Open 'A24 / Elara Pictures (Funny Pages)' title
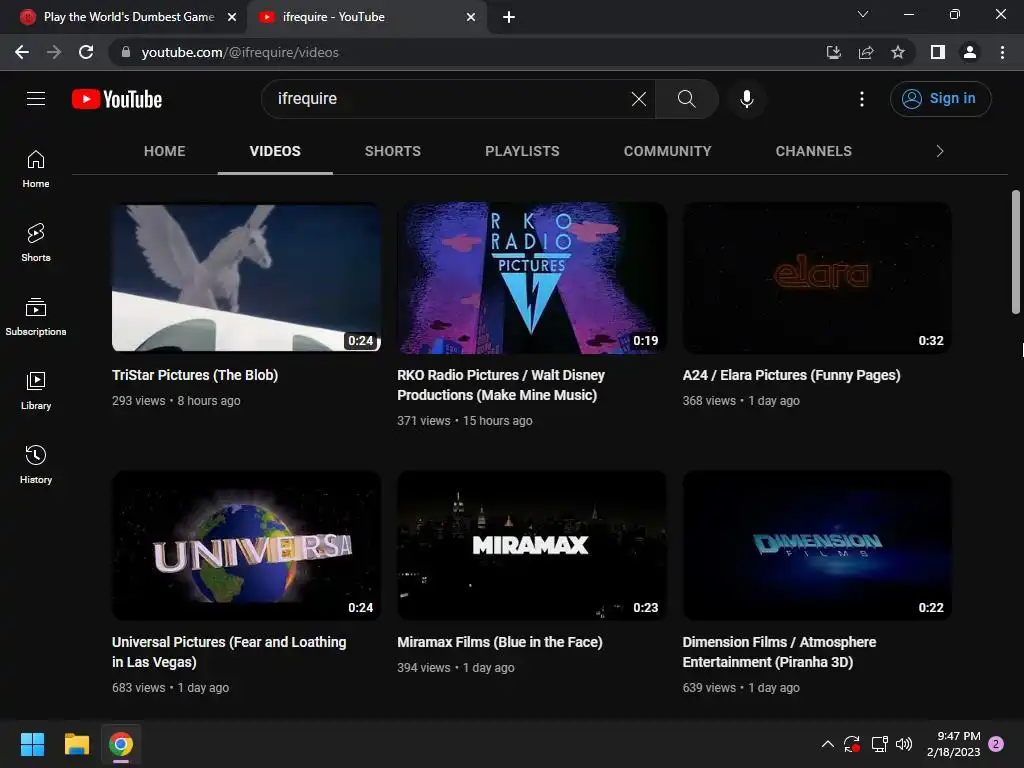 click(792, 375)
